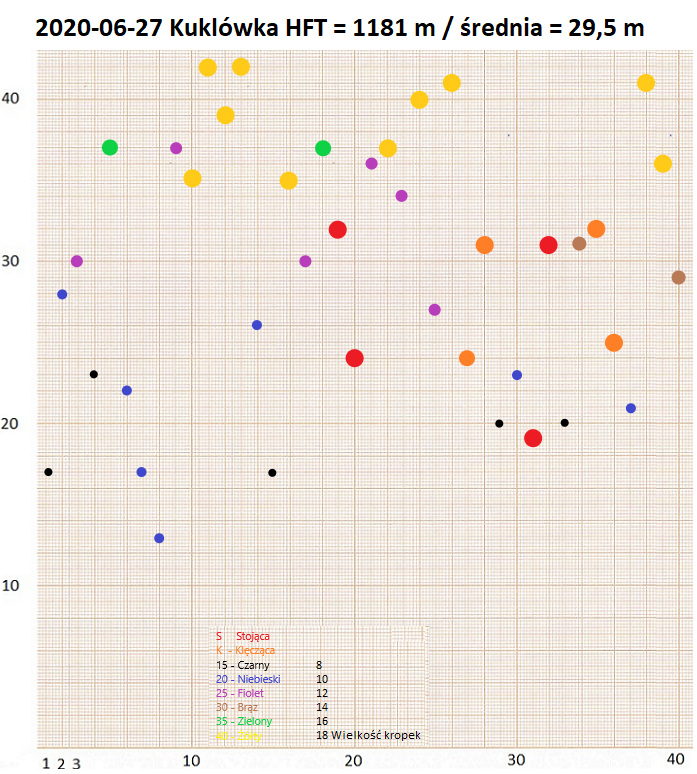Screen dimensions: 697x774
Task: Select the lowest red dot, target 31
Action: tap(533, 438)
